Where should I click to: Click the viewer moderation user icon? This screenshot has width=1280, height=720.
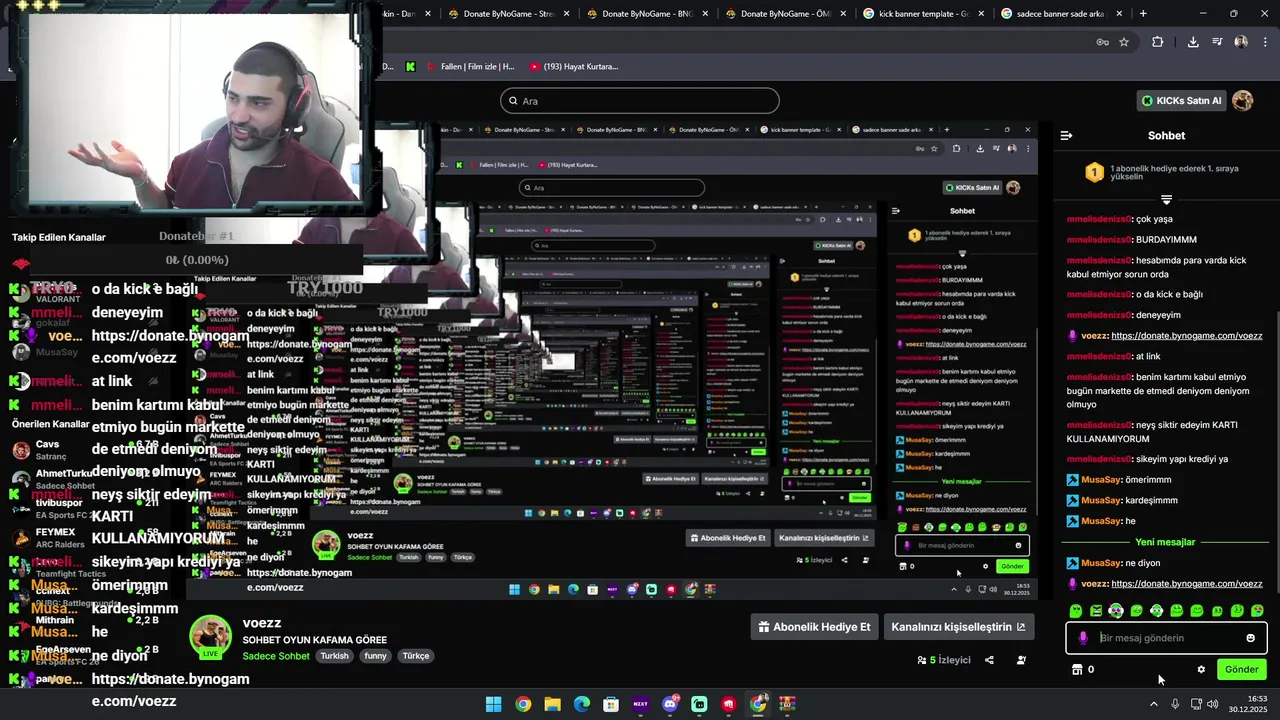(1021, 660)
